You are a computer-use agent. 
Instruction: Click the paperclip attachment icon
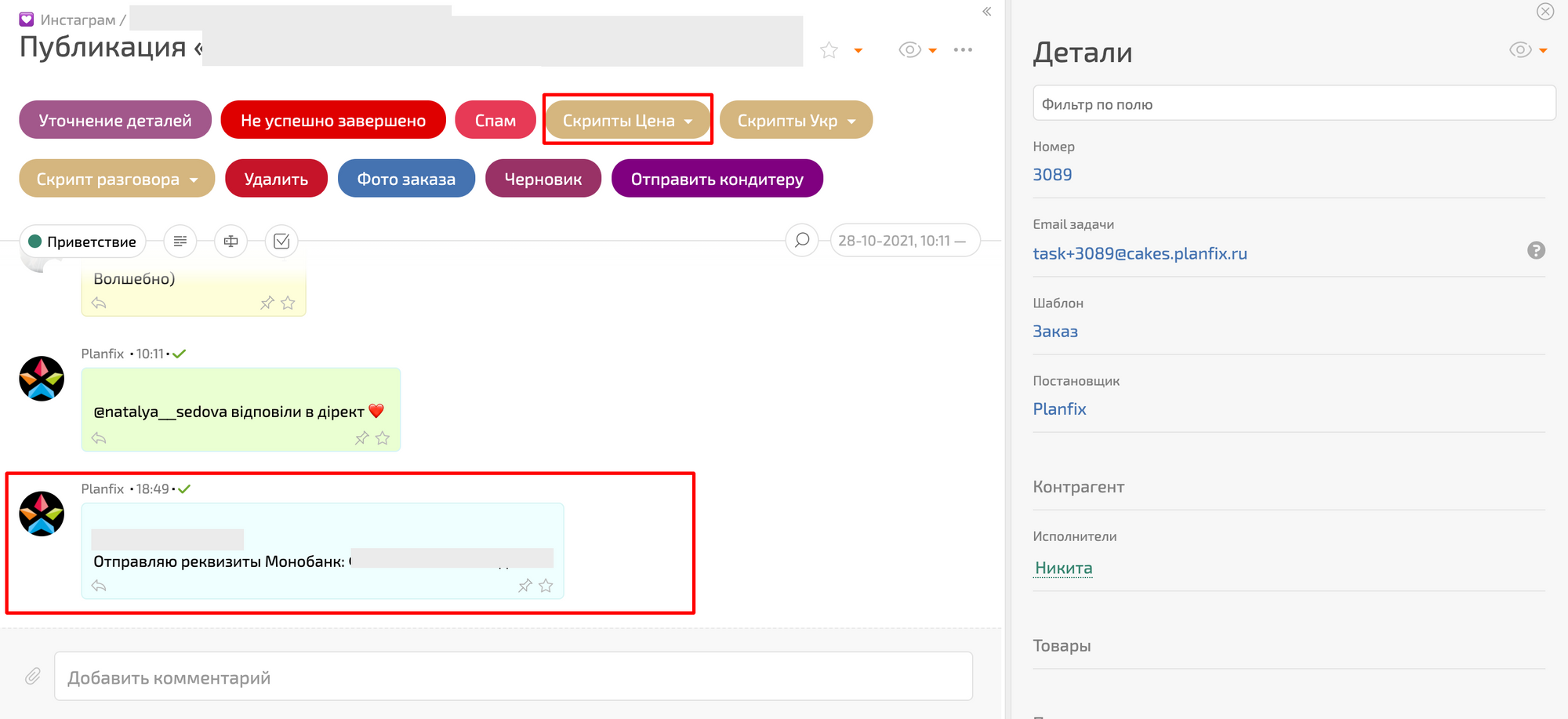pyautogui.click(x=33, y=676)
